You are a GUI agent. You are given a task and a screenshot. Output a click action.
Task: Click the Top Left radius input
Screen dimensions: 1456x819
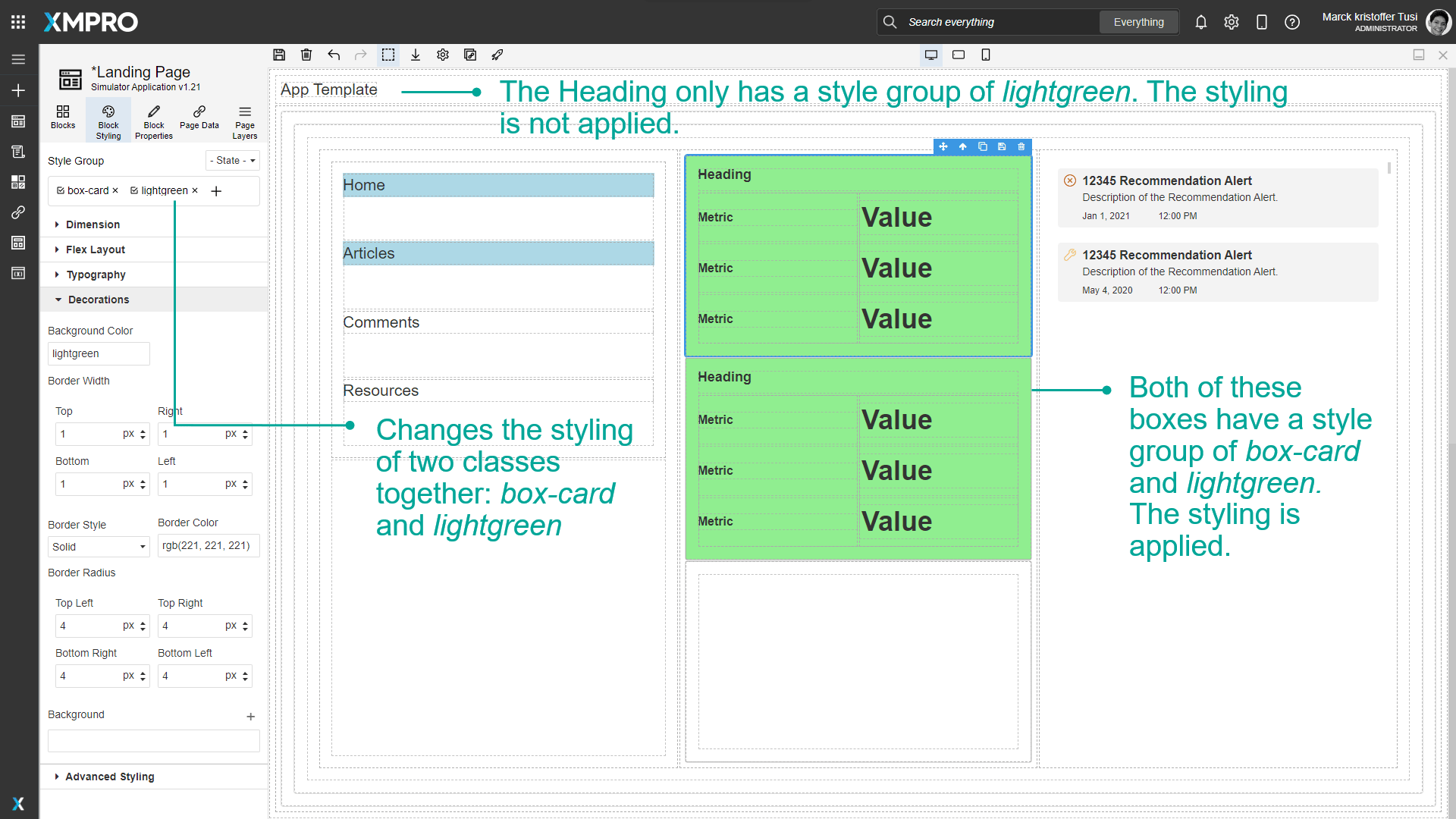(x=88, y=626)
